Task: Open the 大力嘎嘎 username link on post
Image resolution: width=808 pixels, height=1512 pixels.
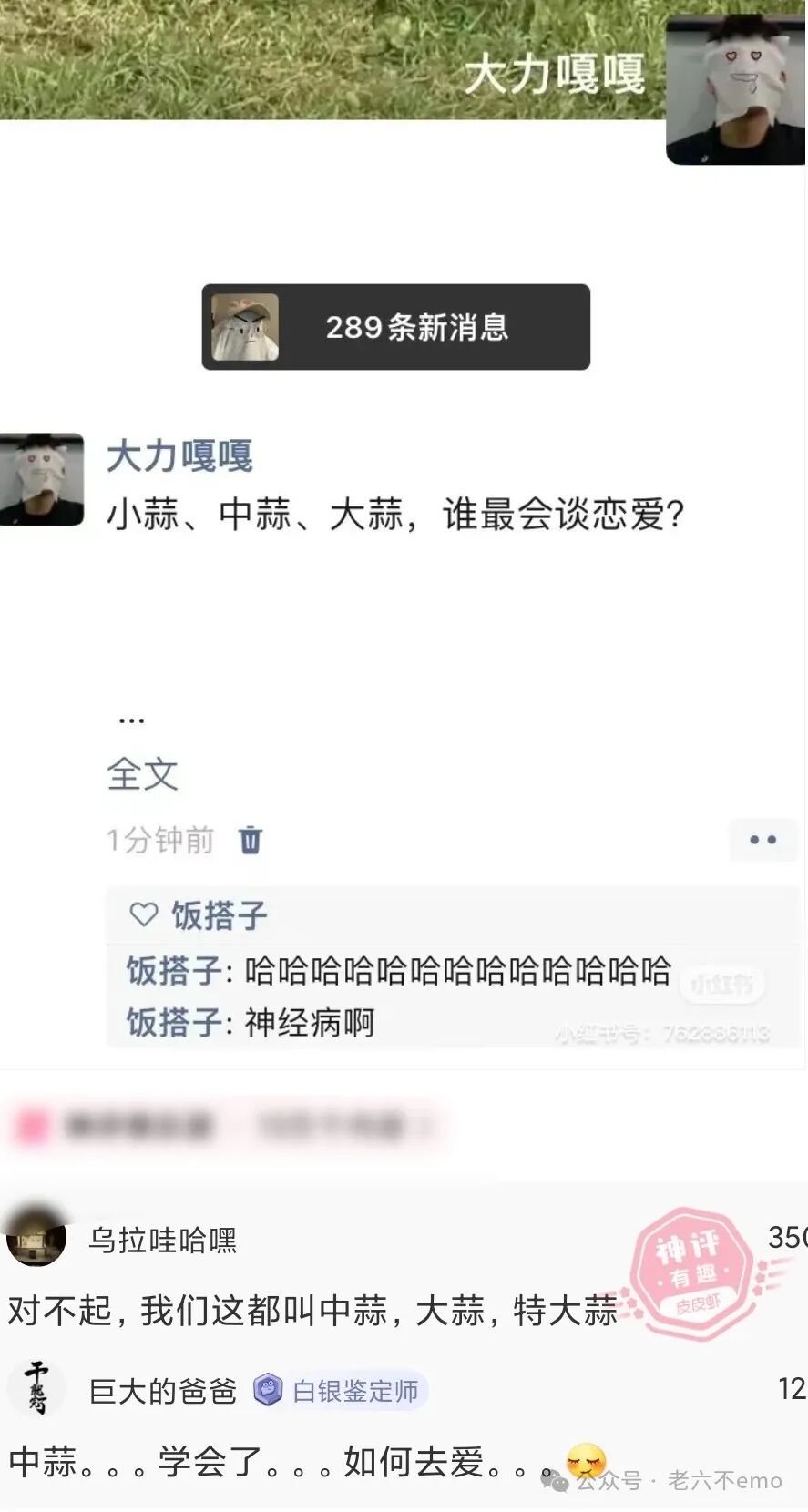Action: point(179,455)
